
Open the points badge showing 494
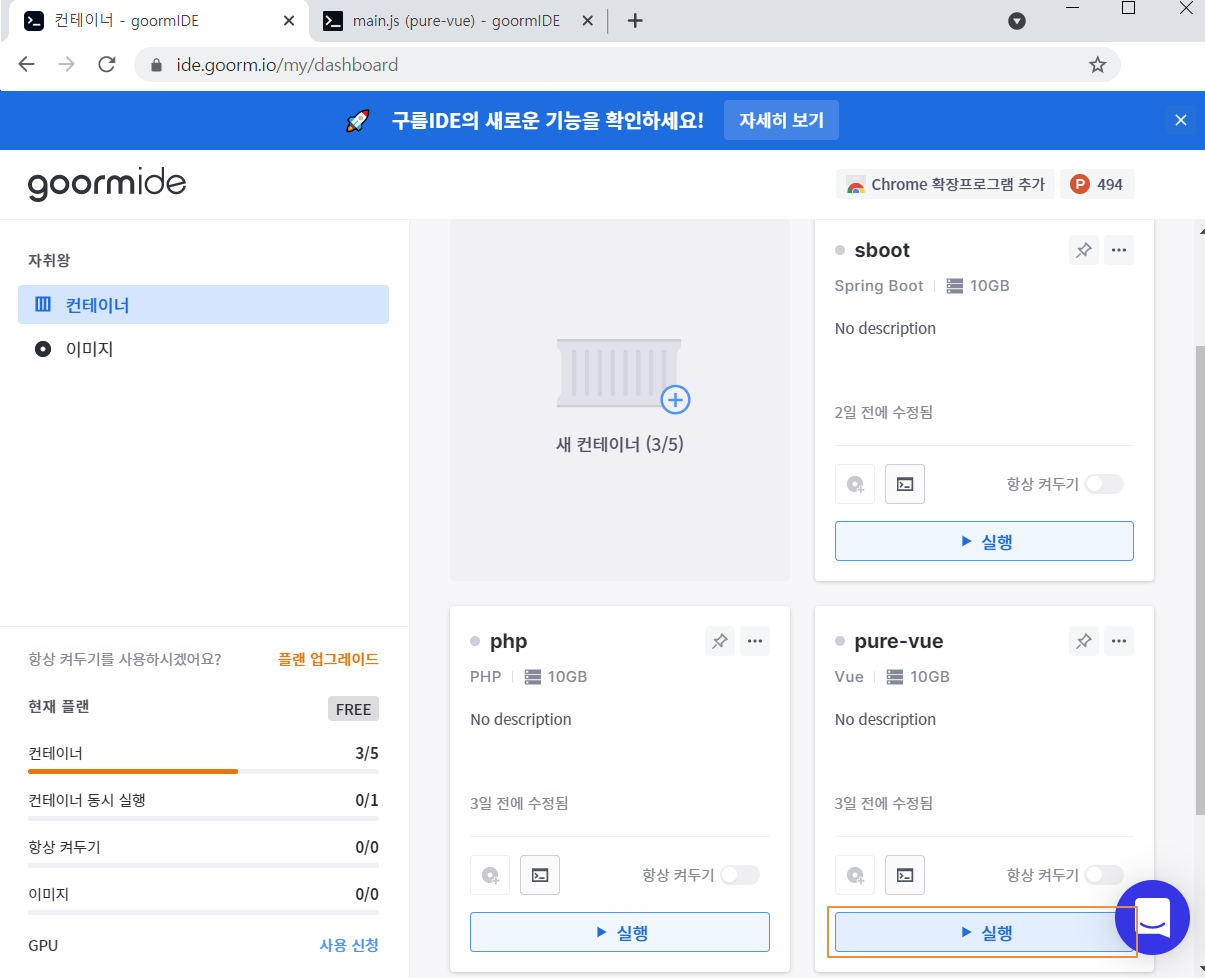(x=1097, y=184)
